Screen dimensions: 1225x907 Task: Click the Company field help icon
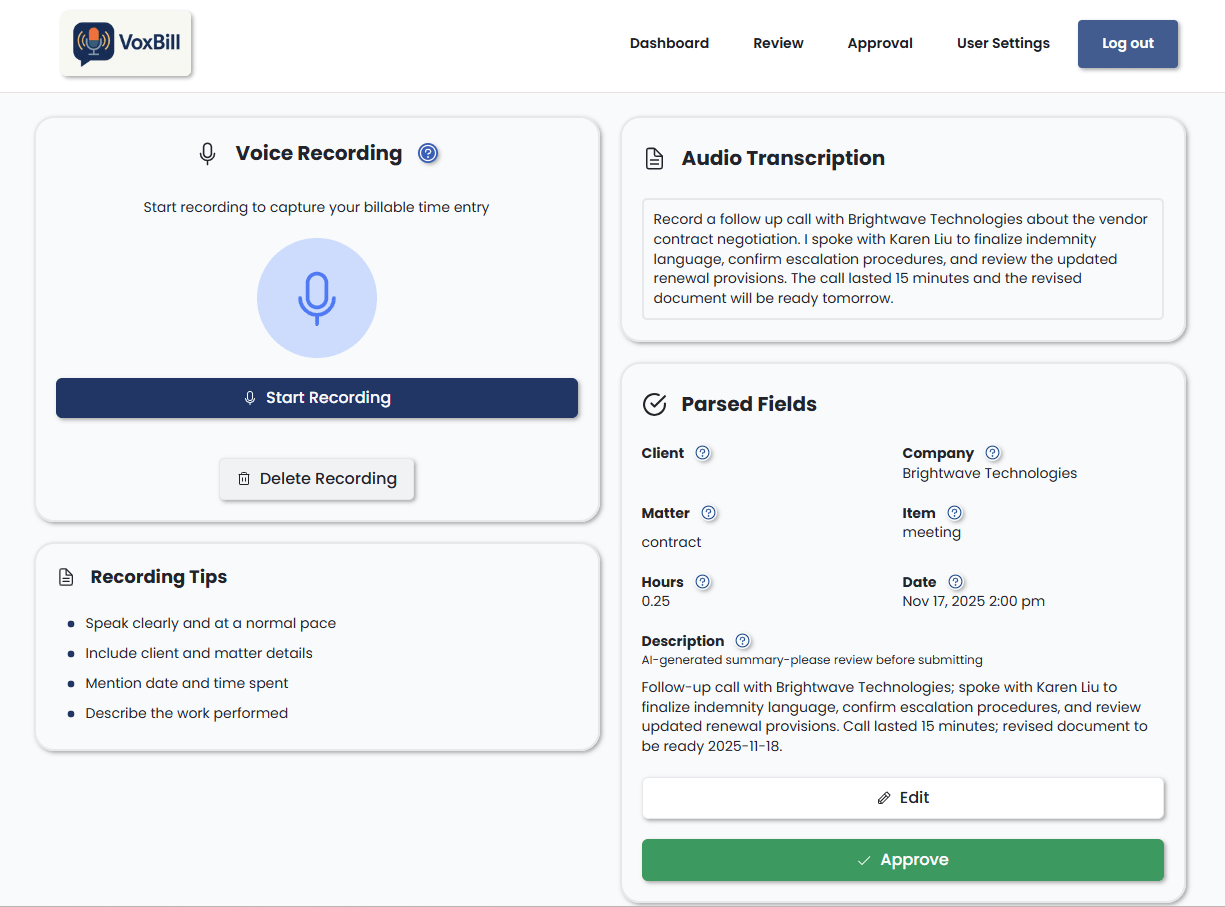[992, 453]
